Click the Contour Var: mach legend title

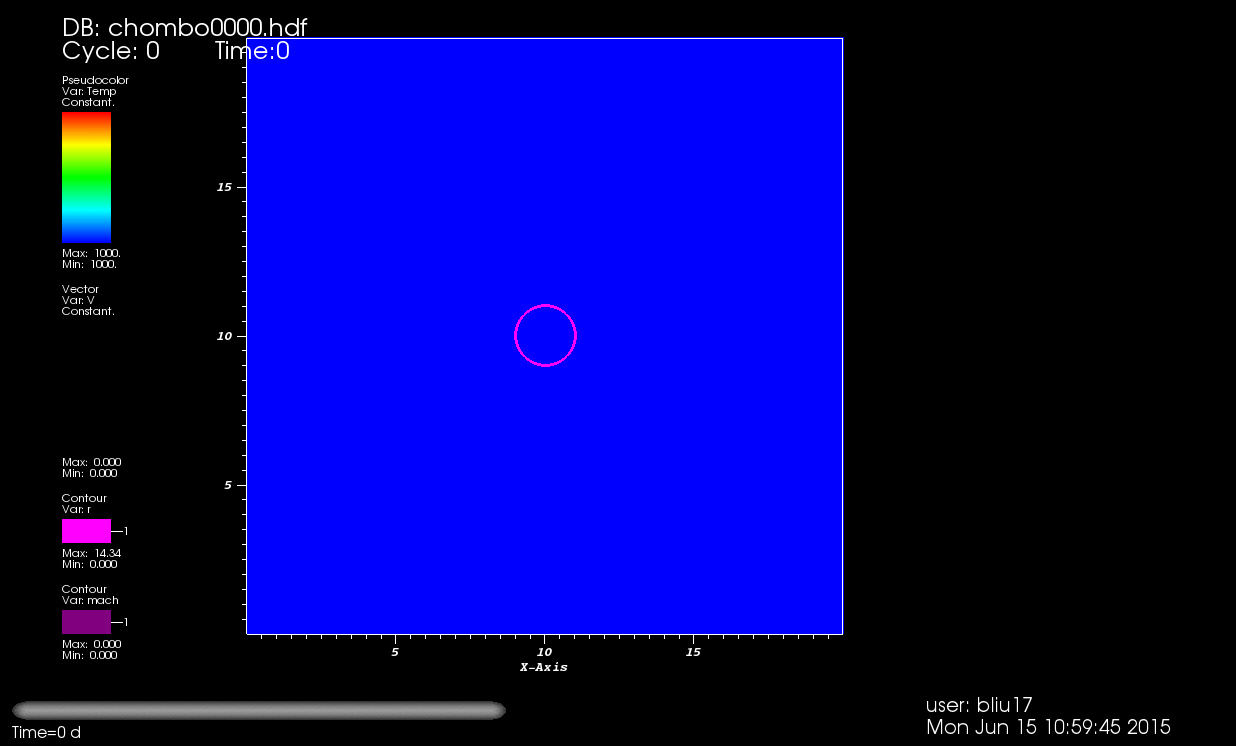point(89,595)
